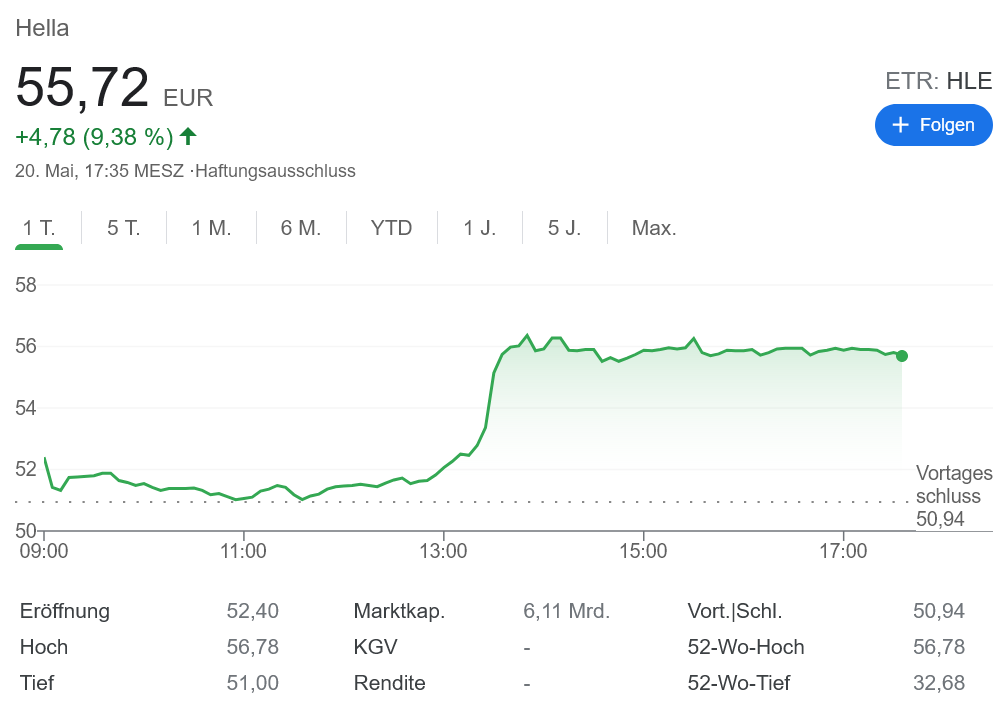Click the Tief value 51,00
Image resolution: width=1002 pixels, height=725 pixels.
[x=252, y=683]
